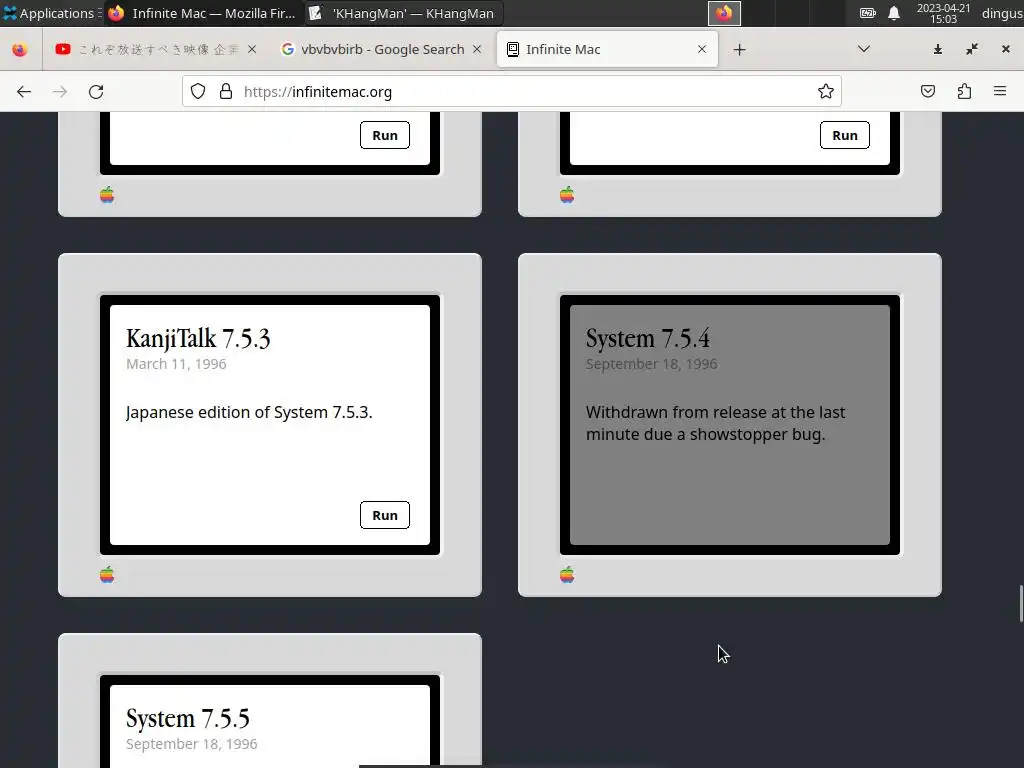
Task: Click 'Withdrawn from release' description text
Action: click(x=715, y=423)
